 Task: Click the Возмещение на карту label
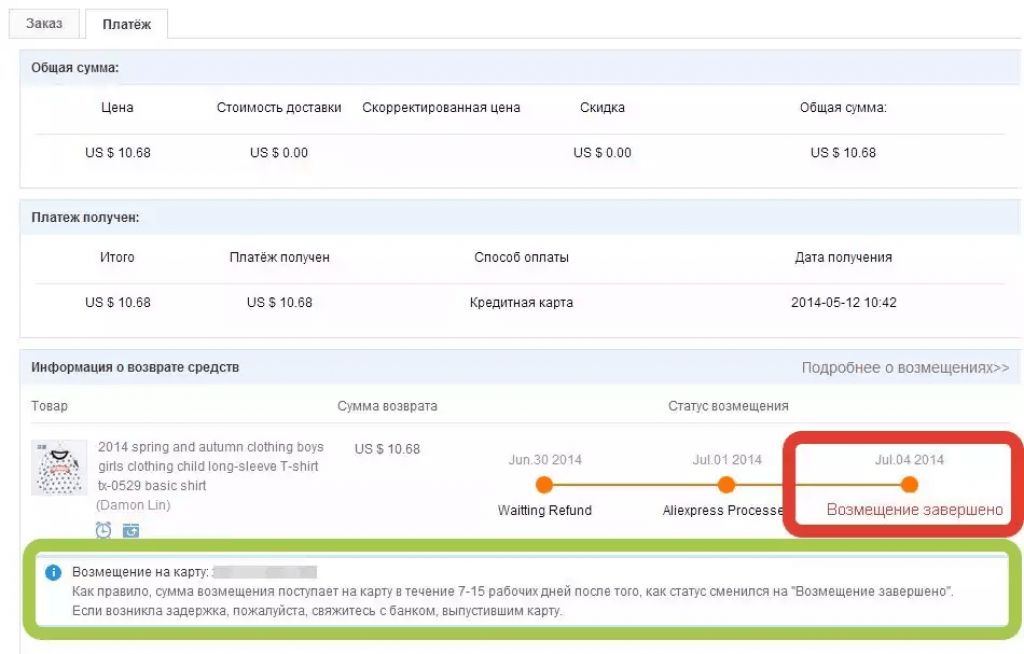click(x=140, y=572)
